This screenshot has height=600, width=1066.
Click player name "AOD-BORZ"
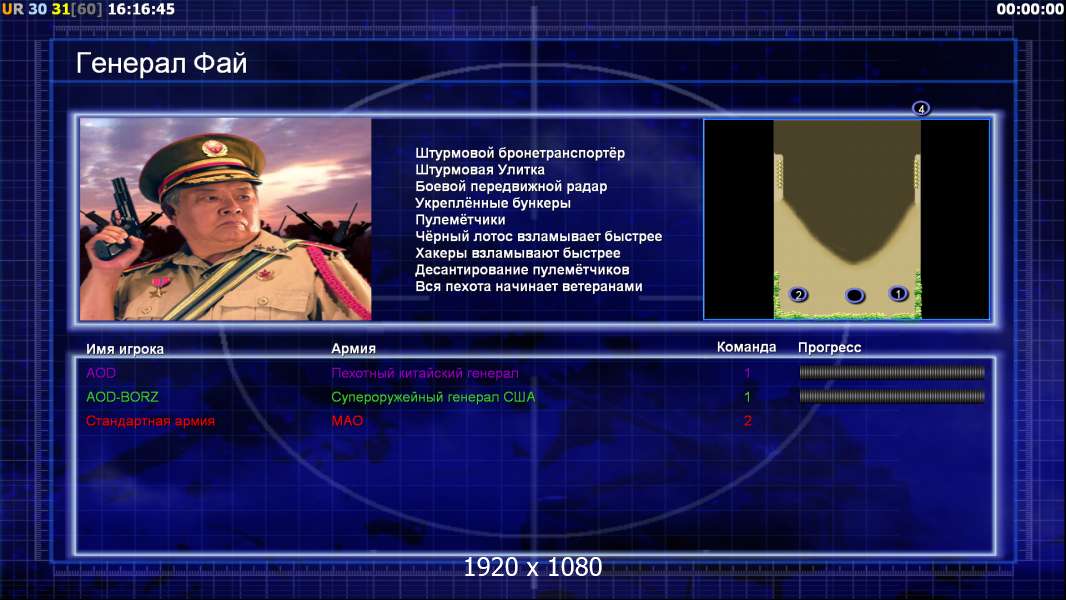pos(122,397)
